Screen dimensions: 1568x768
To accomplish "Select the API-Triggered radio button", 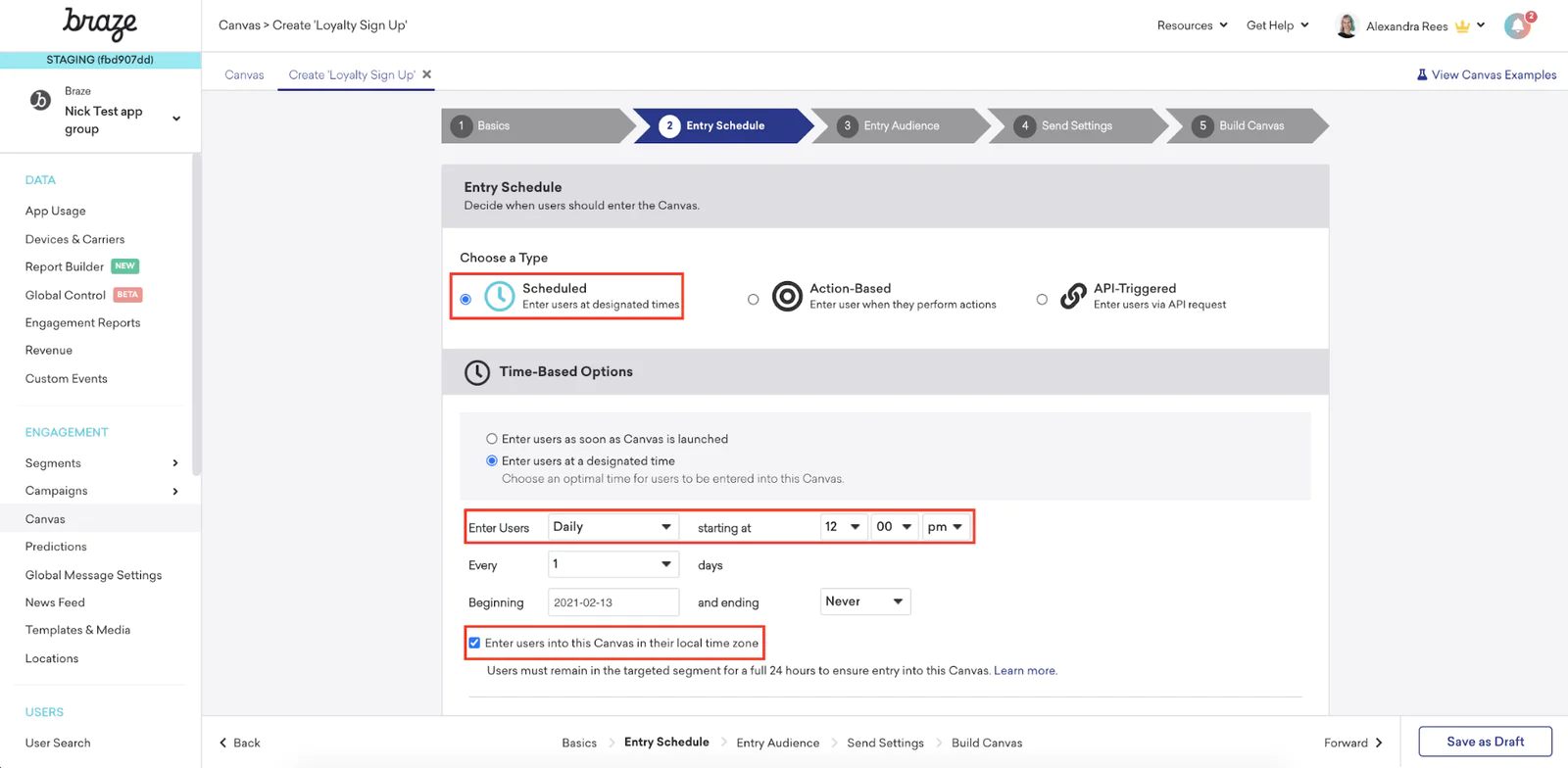I will [1042, 299].
